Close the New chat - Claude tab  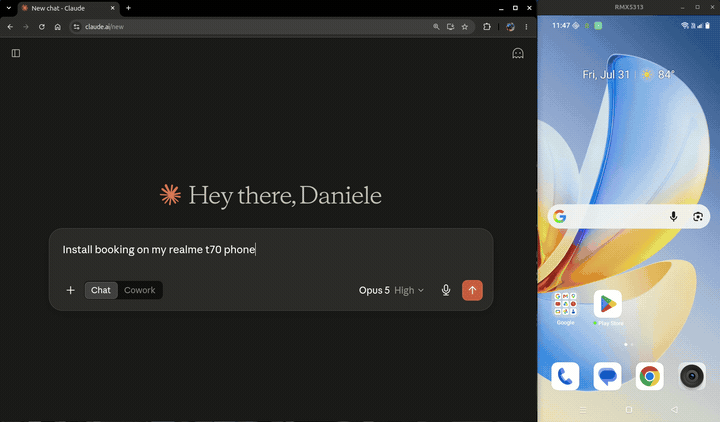pos(112,8)
